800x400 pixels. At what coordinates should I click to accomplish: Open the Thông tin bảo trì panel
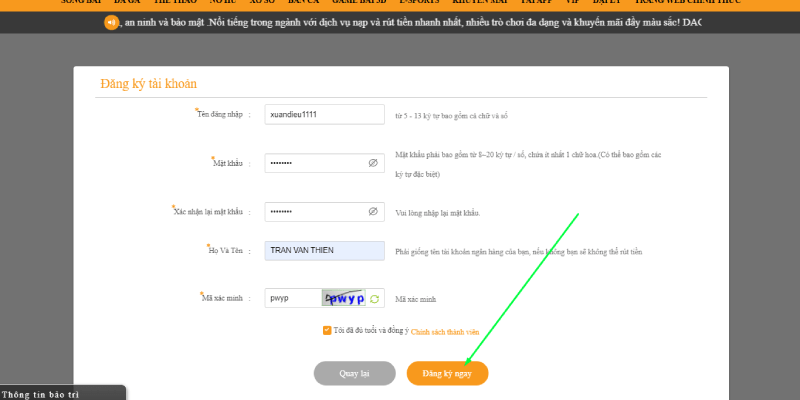point(62,393)
